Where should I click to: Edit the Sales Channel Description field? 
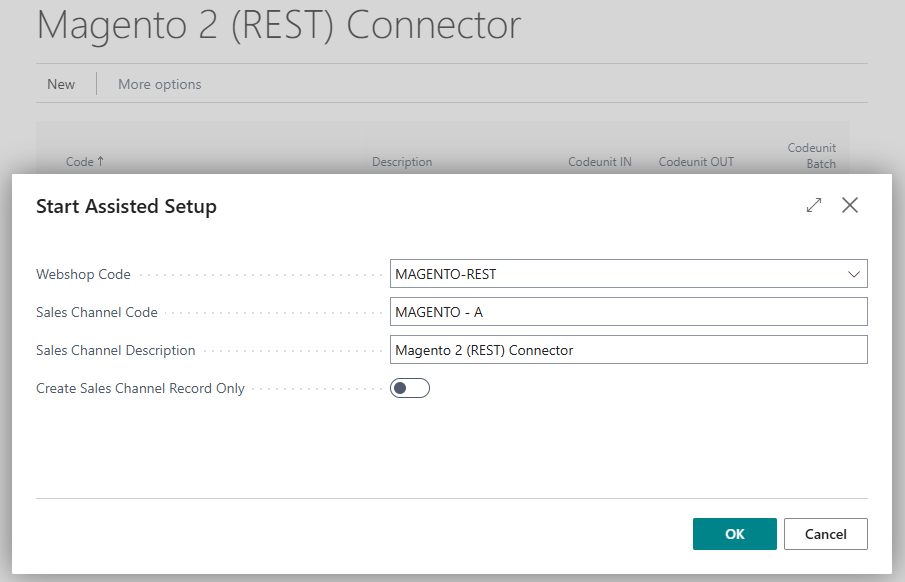pos(629,350)
